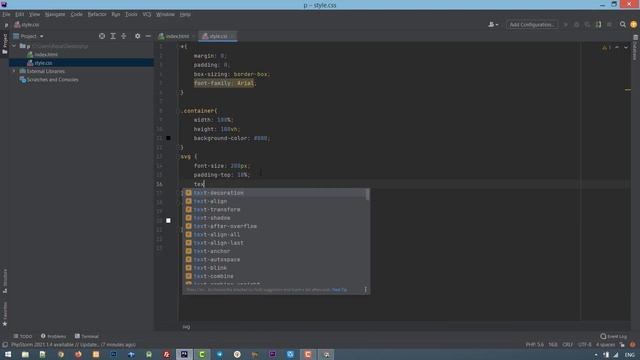Open the user account dropdown
The width and height of the screenshot is (640, 360).
493,24
